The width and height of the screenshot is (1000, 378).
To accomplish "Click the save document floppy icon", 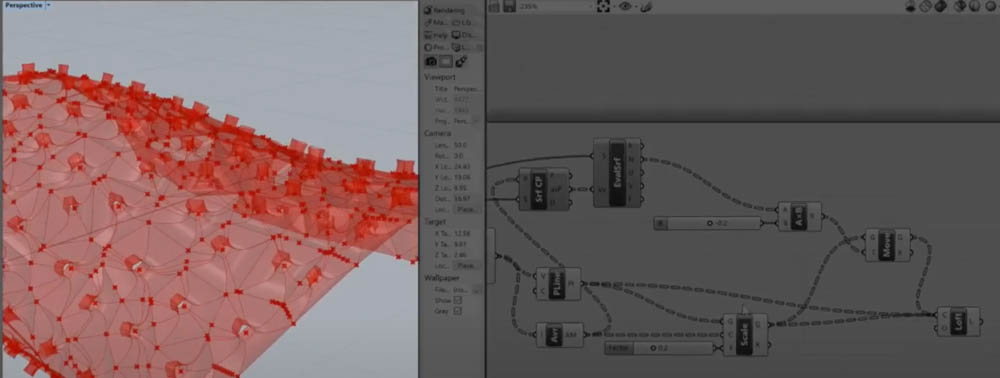I will 509,6.
